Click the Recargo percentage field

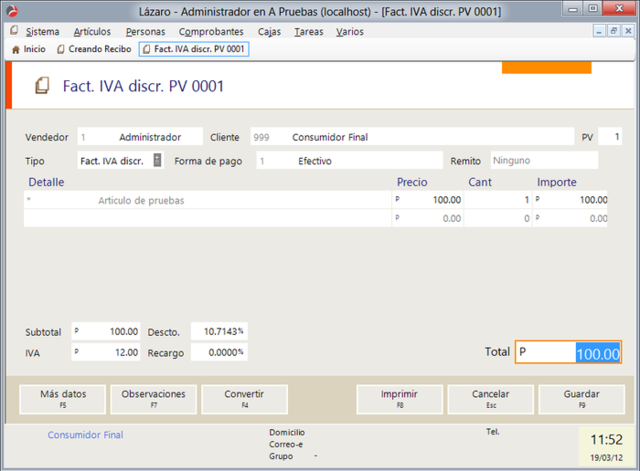point(219,352)
